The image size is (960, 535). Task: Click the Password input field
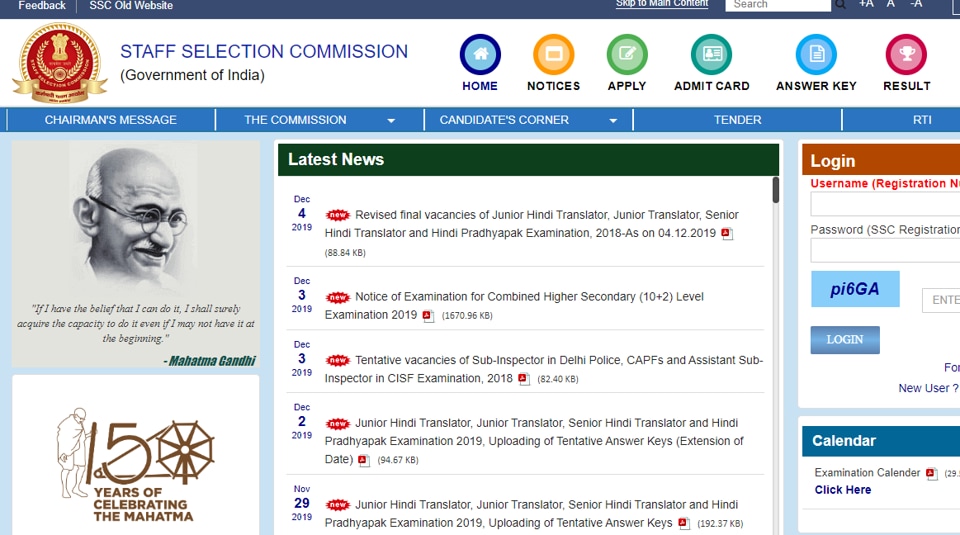(885, 250)
